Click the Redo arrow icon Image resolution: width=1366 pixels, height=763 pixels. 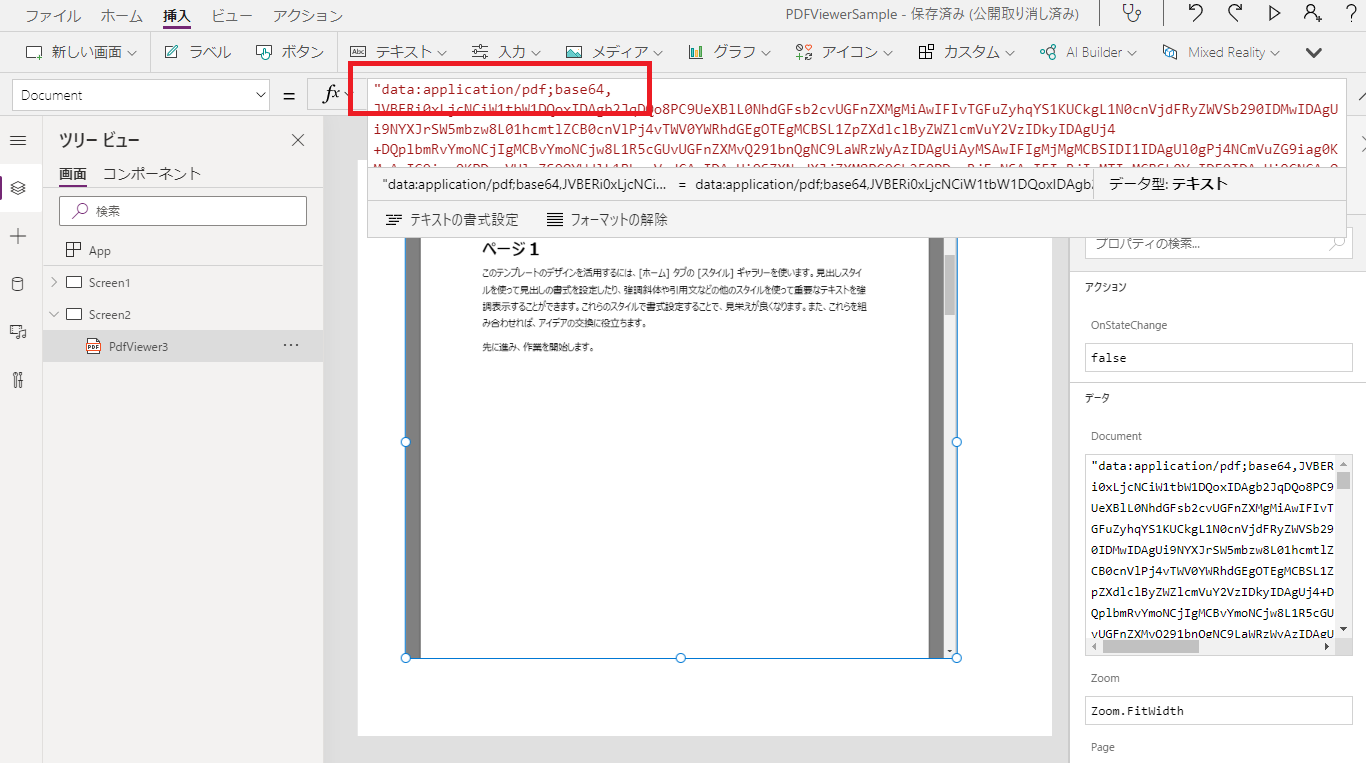(1235, 14)
